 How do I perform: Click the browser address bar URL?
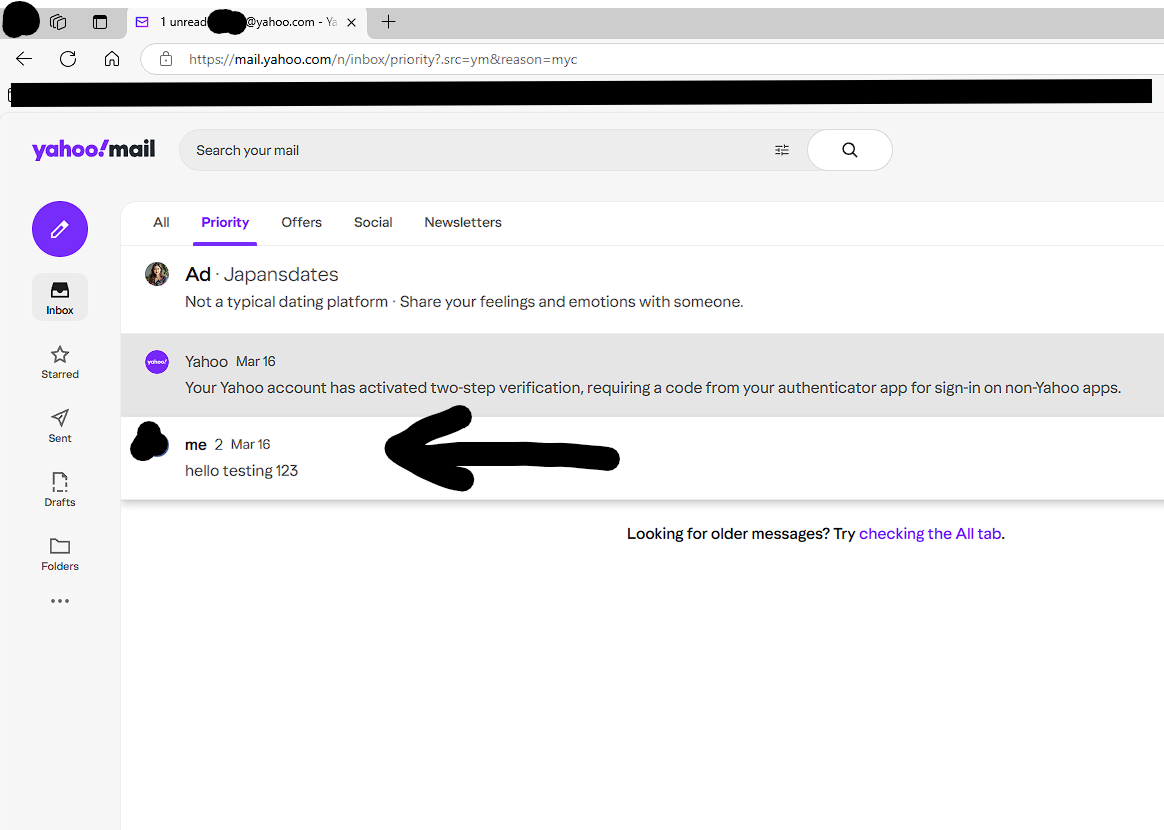click(x=382, y=59)
